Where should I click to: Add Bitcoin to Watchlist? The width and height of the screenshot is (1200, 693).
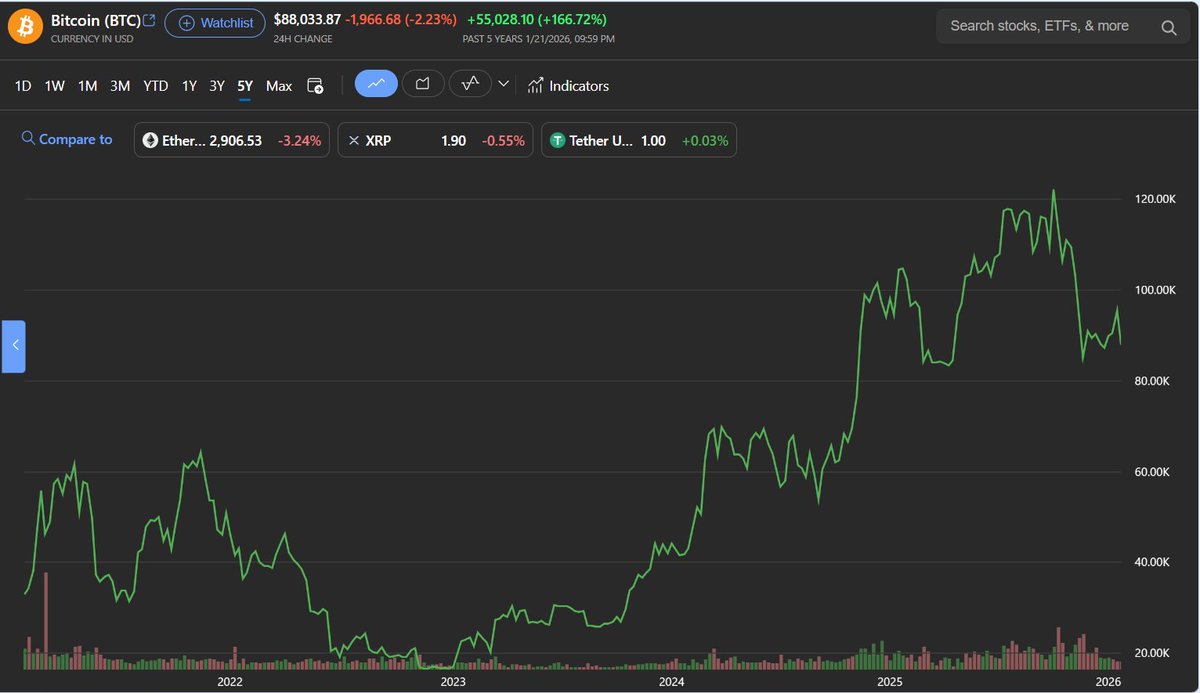point(215,23)
